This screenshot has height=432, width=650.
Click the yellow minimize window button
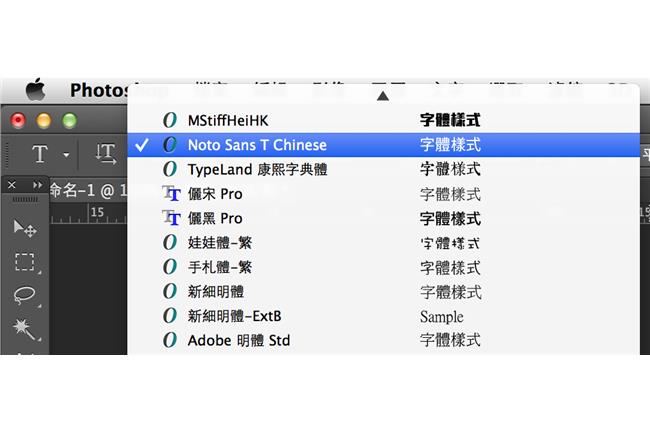44,121
